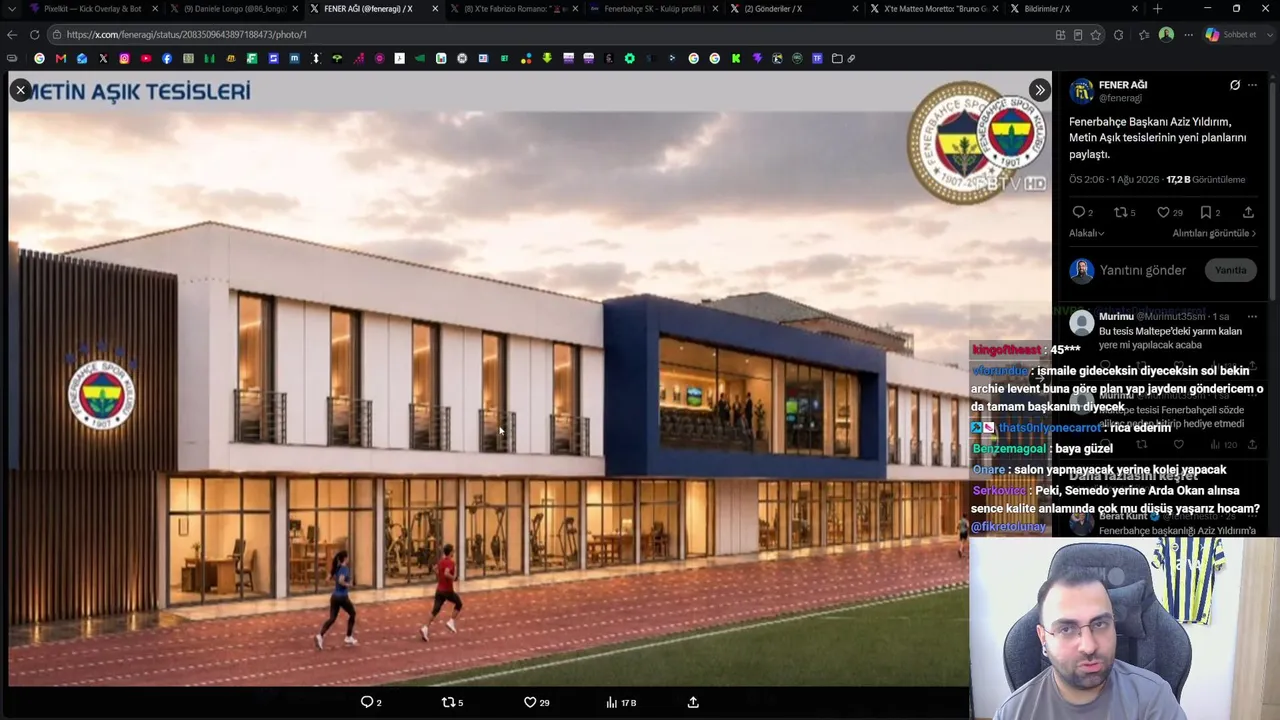Click the repost icon below the photo

[x=448, y=702]
